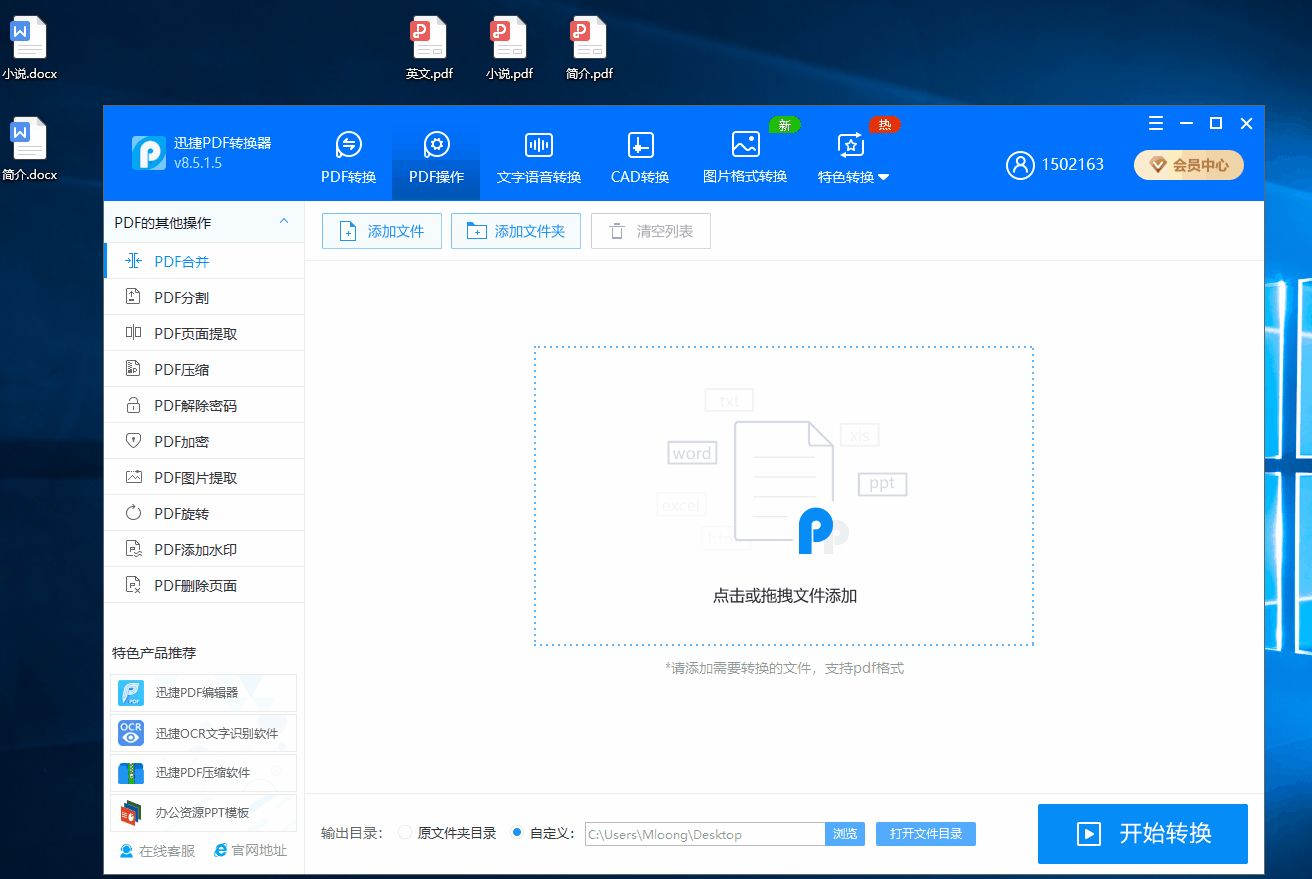
Task: Click the 开始转换 button
Action: click(x=1143, y=834)
